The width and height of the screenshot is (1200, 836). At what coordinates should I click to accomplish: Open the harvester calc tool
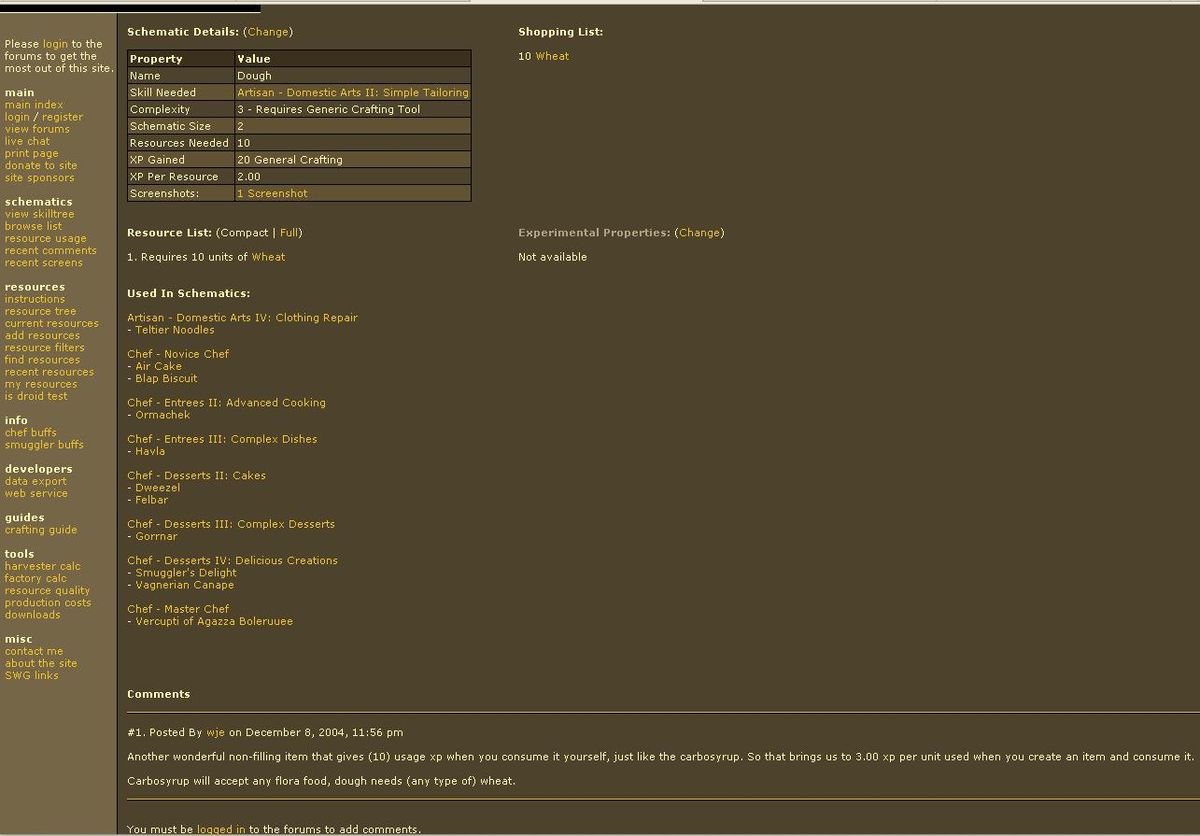point(43,566)
